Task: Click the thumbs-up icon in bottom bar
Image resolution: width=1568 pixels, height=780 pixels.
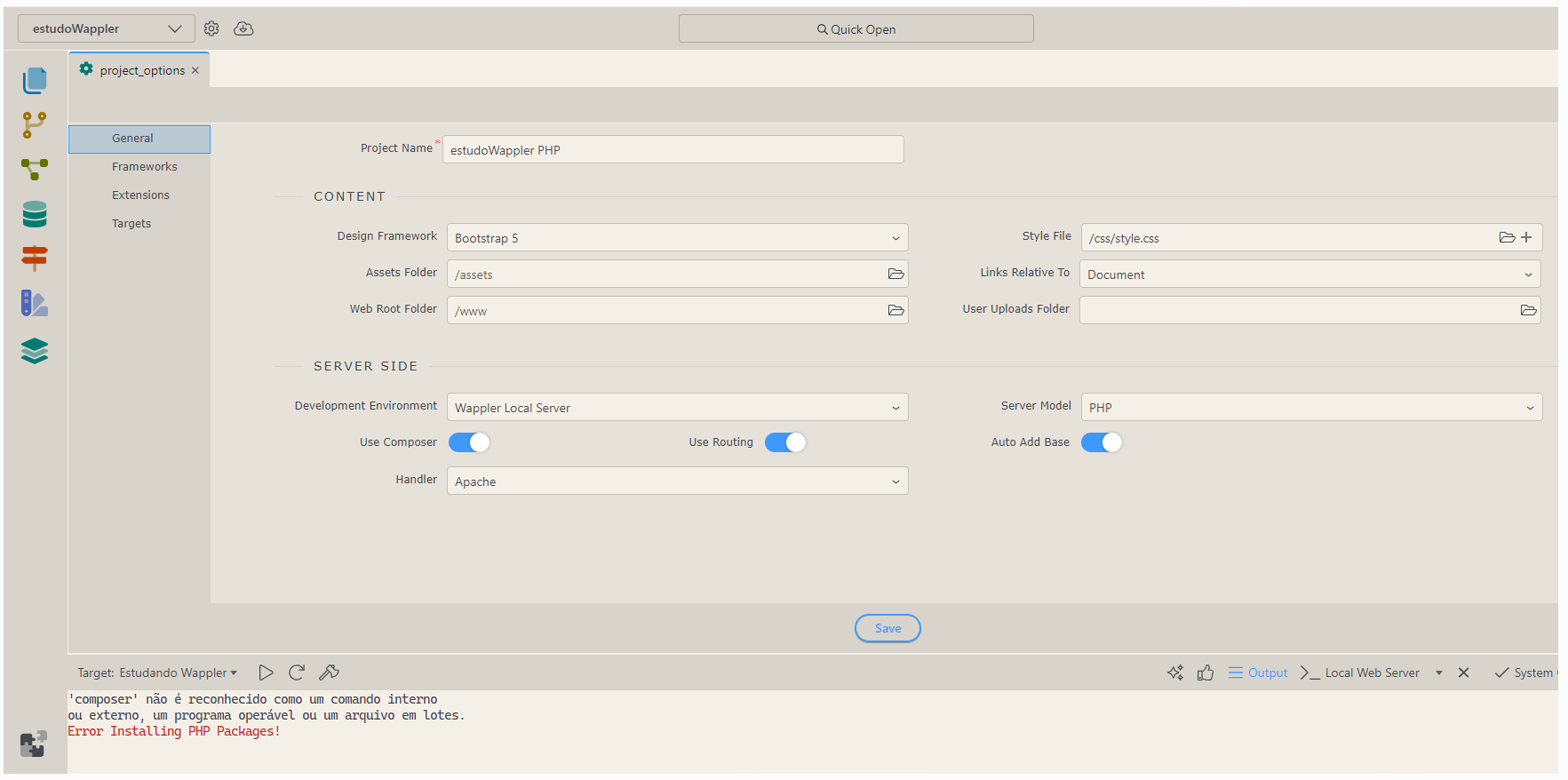Action: pyautogui.click(x=1206, y=673)
